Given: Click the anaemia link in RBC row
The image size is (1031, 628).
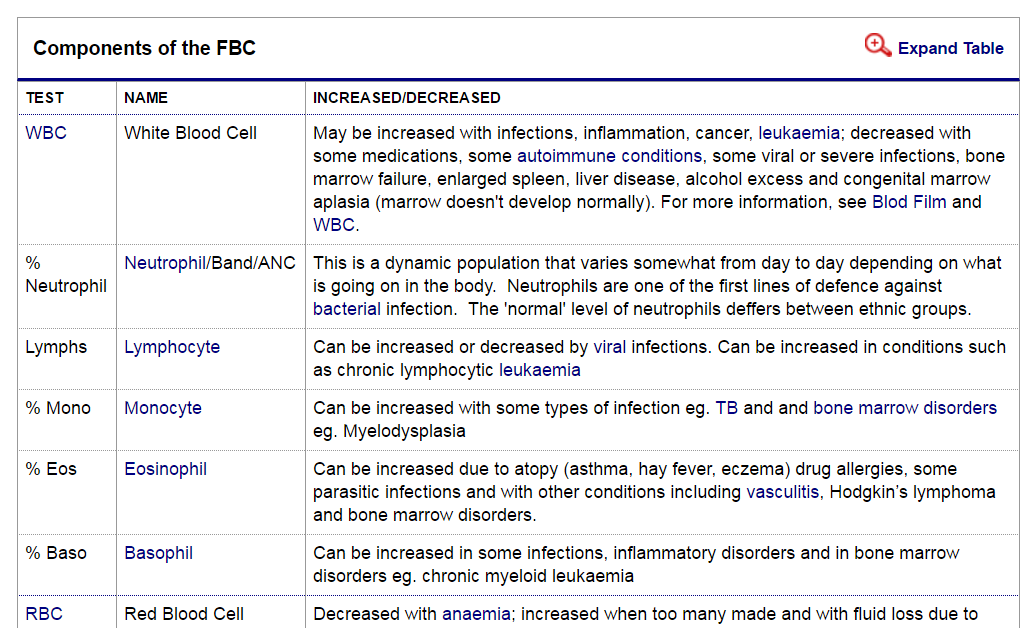Looking at the screenshot, I should coord(476,614).
